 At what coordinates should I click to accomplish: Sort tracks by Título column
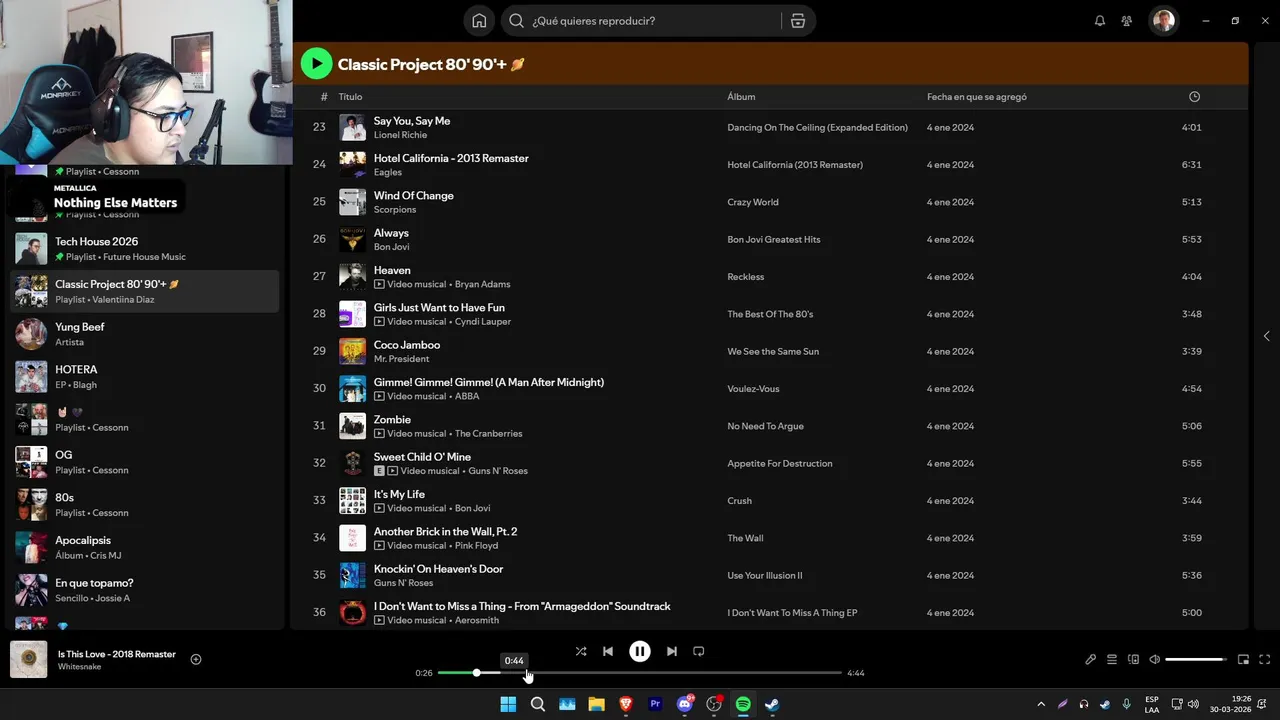coord(350,97)
